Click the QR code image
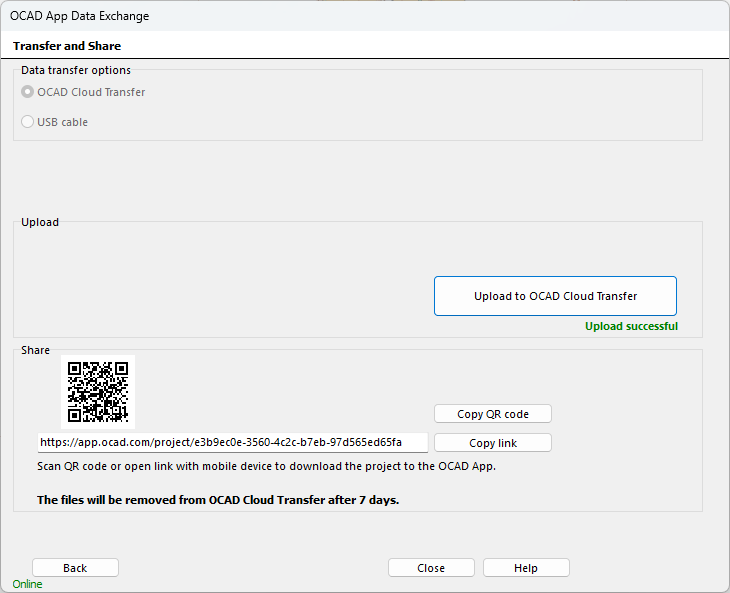This screenshot has width=730, height=593. click(x=98, y=392)
